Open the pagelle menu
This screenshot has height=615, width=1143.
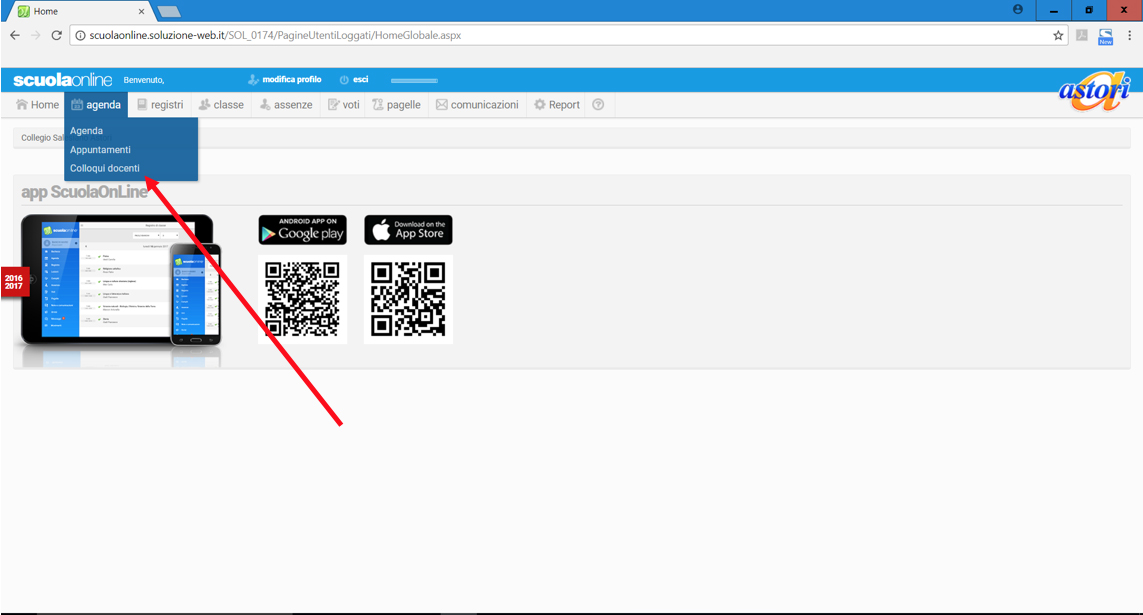click(x=397, y=104)
